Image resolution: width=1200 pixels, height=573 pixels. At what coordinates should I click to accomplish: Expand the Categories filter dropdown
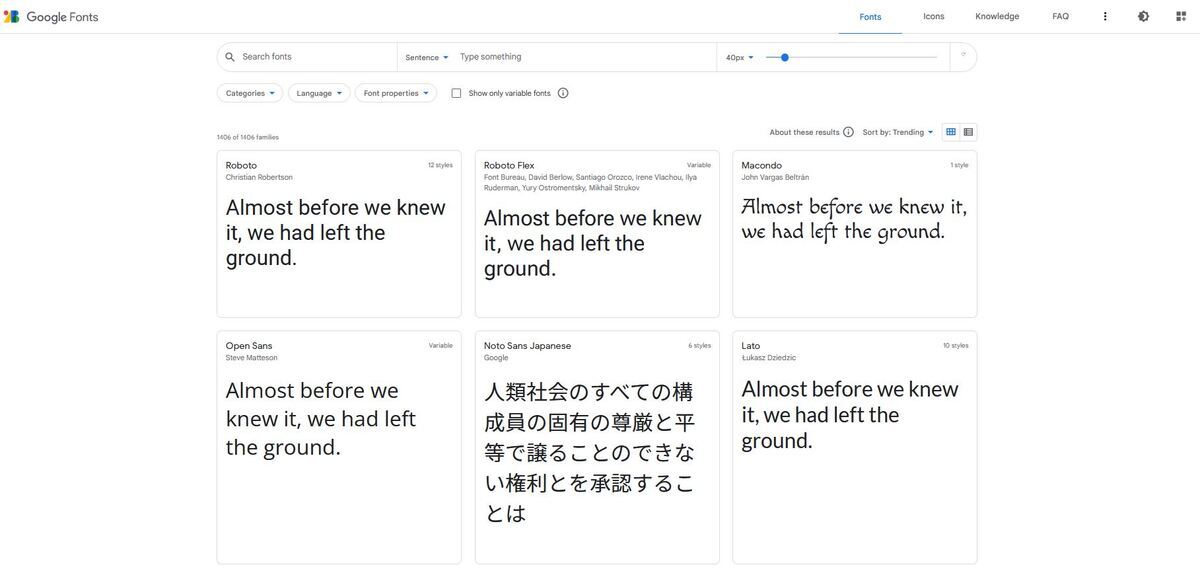coord(250,93)
